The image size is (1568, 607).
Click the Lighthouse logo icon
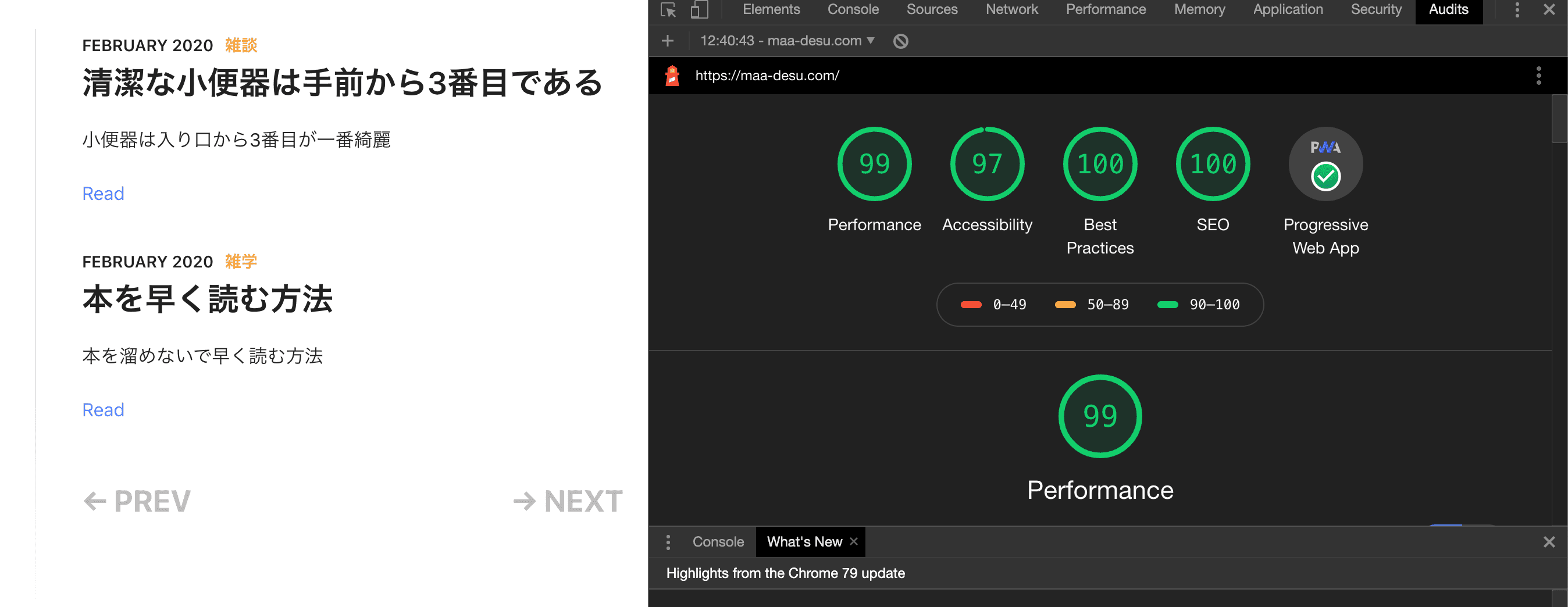(x=672, y=76)
